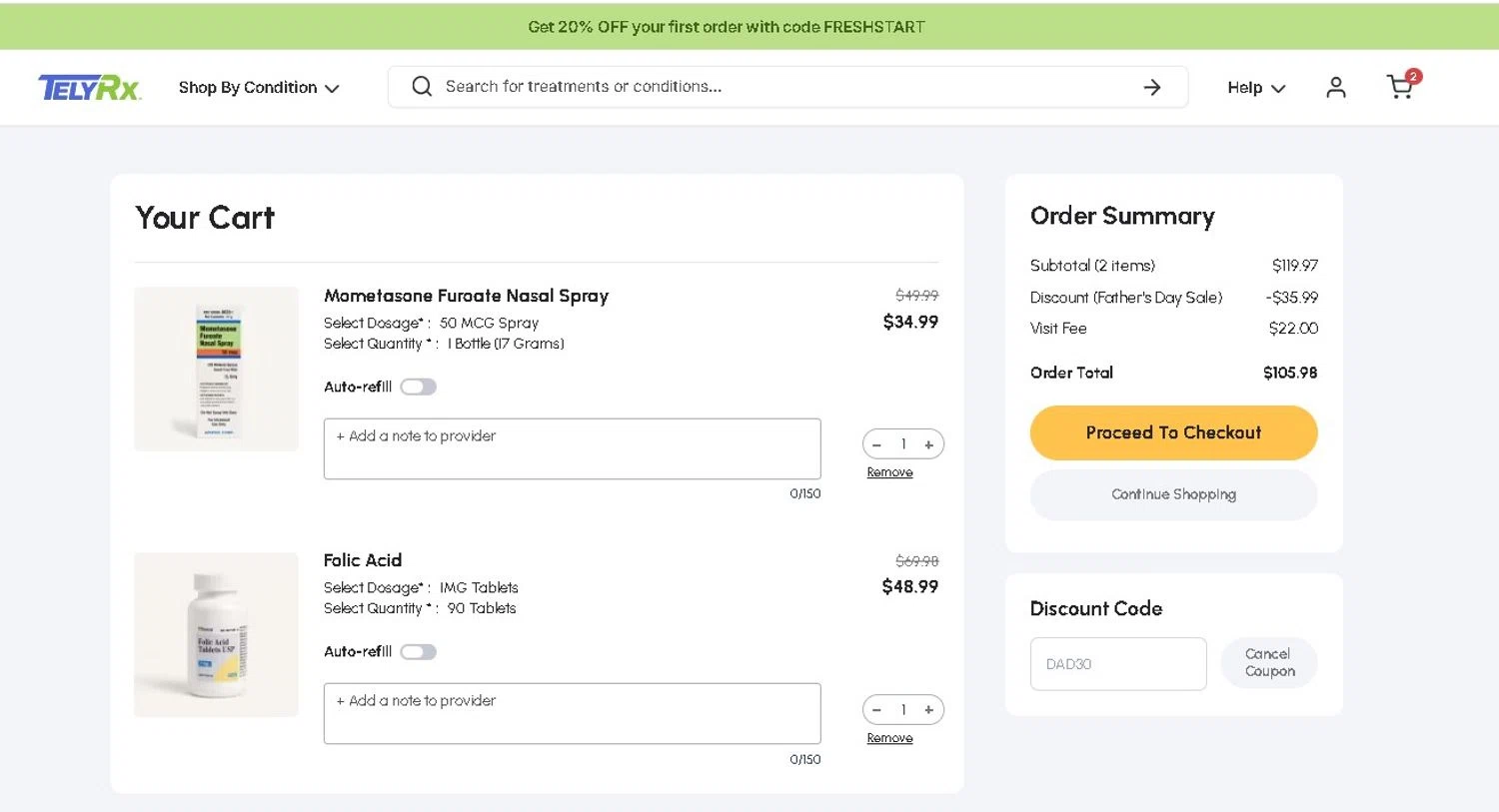The image size is (1499, 812).
Task: Increase Mometasone Nasal Spray quantity
Action: point(929,444)
